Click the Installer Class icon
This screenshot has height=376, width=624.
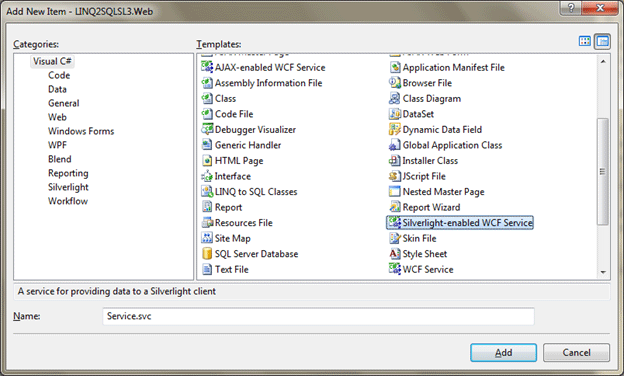pyautogui.click(x=395, y=160)
